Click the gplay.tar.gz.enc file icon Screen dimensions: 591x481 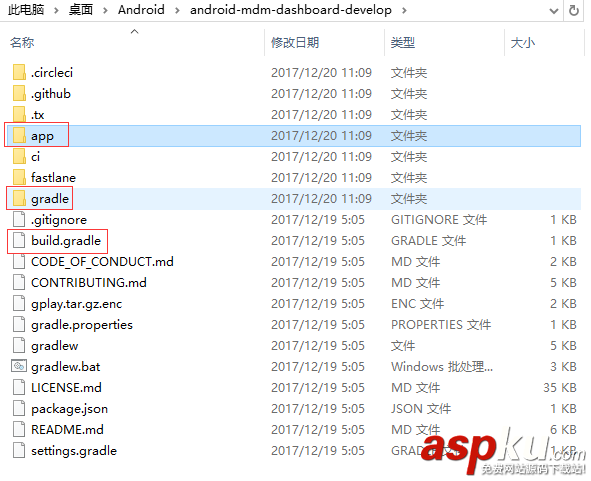(19, 304)
